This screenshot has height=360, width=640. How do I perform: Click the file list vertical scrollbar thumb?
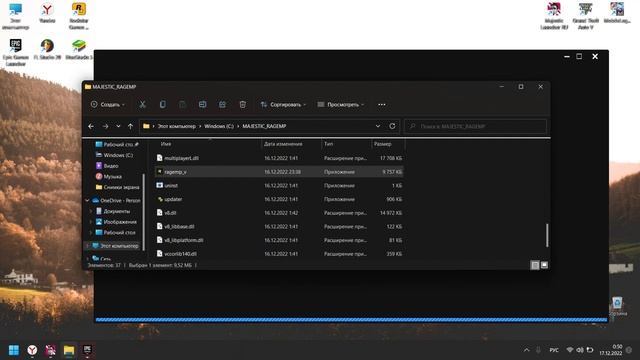pos(547,235)
